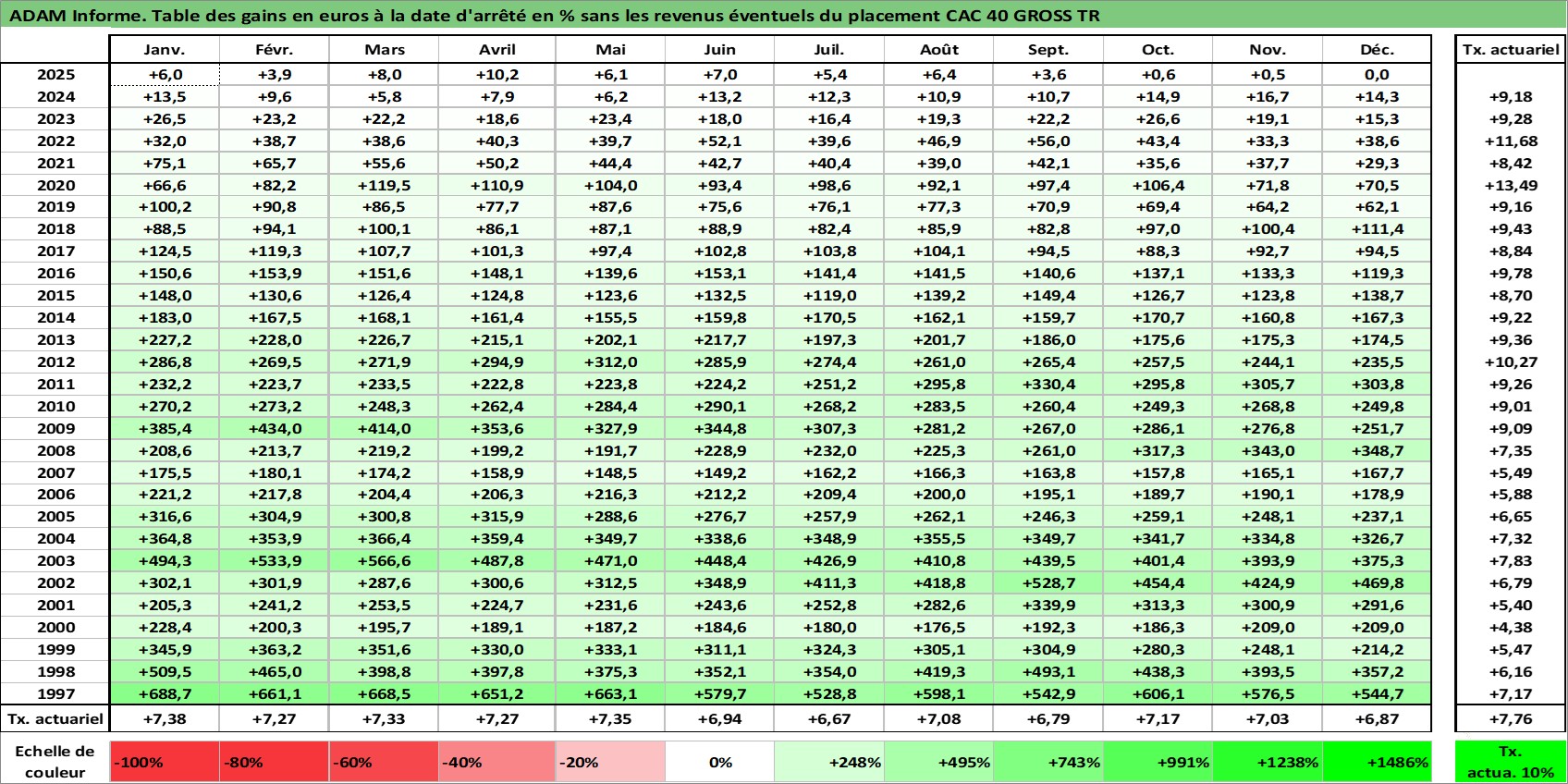Select the 2020 row label
Screen dimensions: 1568x784
pyautogui.click(x=55, y=185)
